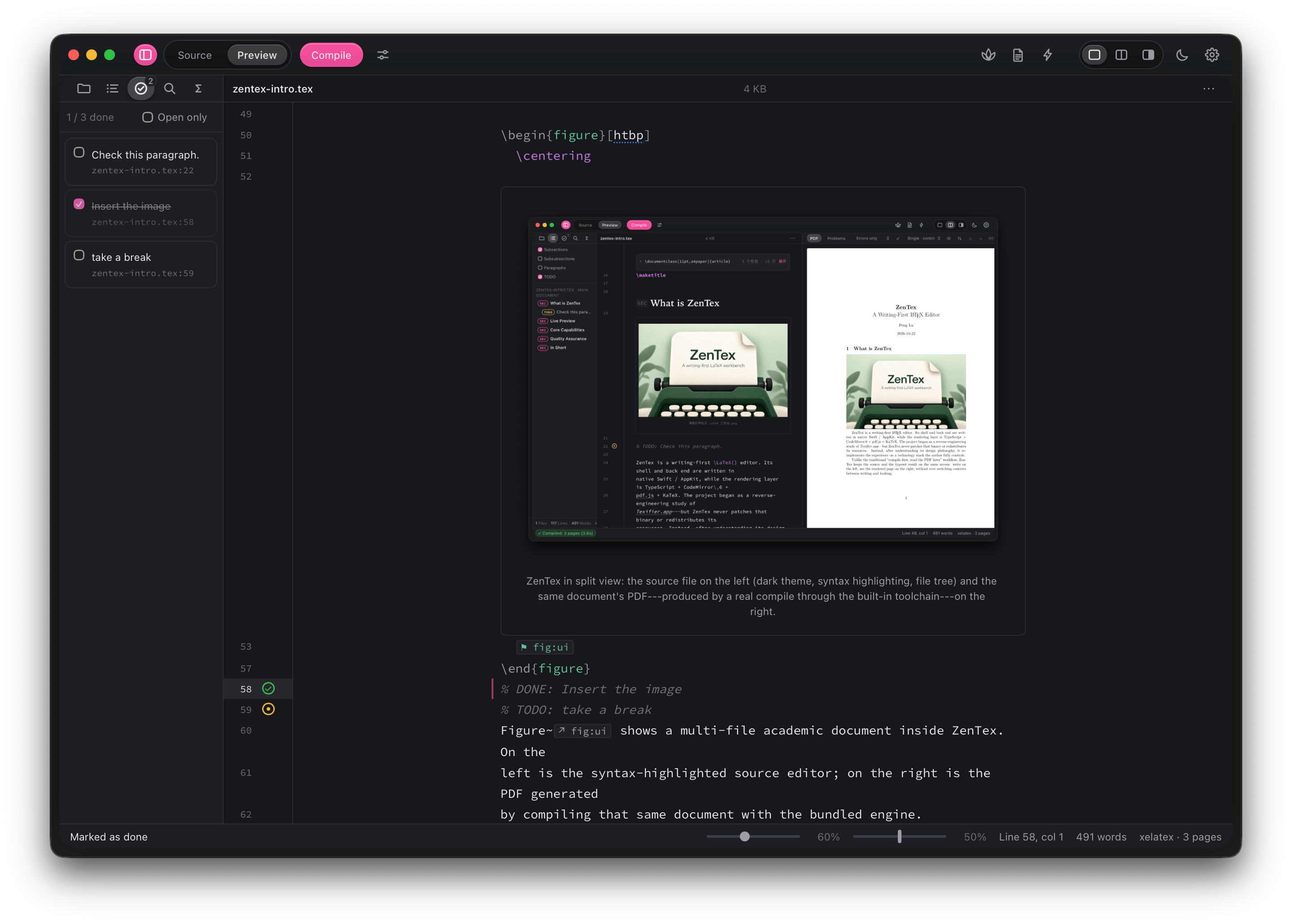Click the '491 words' status entry
The height and width of the screenshot is (924, 1292).
pyautogui.click(x=1101, y=837)
